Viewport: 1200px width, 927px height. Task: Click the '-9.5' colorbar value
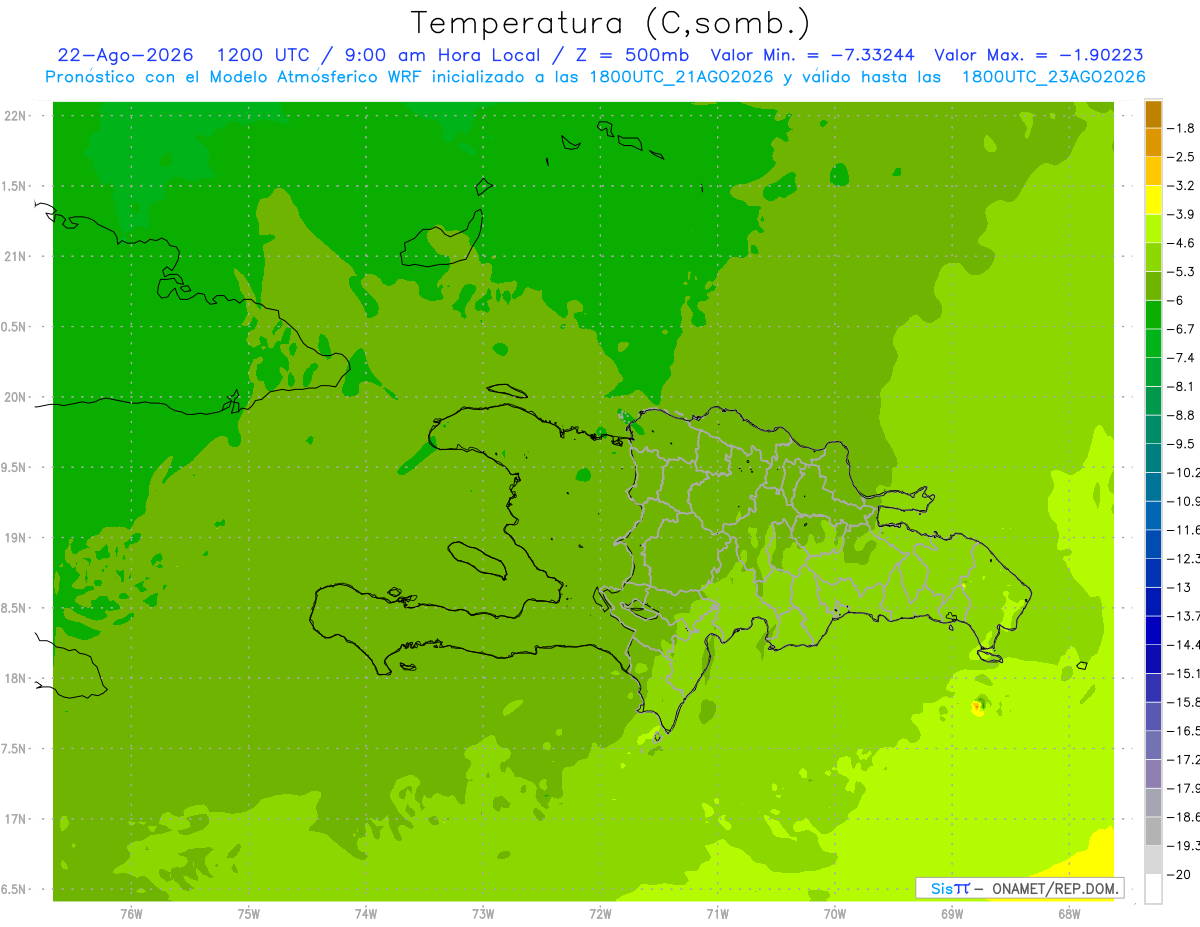tap(1181, 444)
